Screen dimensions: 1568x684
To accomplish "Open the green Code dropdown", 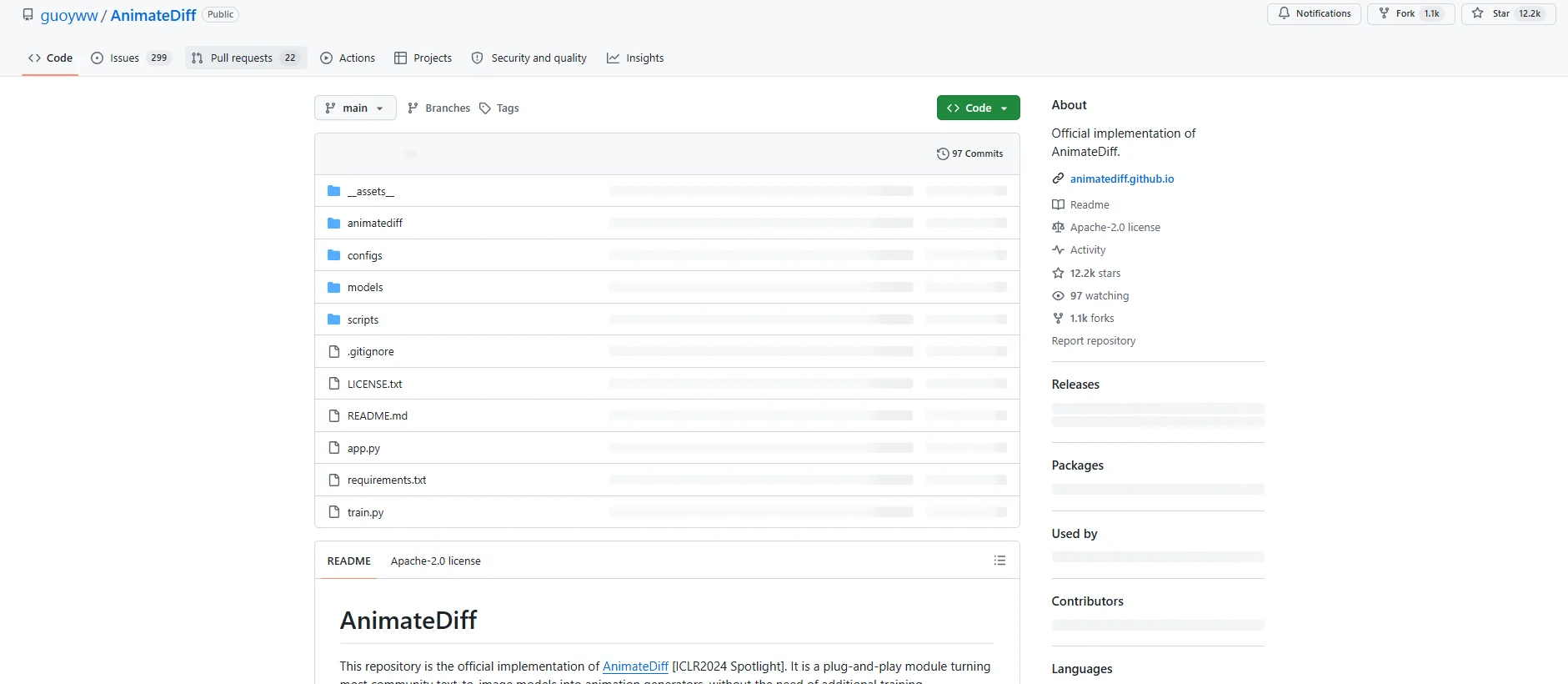I will click(x=978, y=108).
